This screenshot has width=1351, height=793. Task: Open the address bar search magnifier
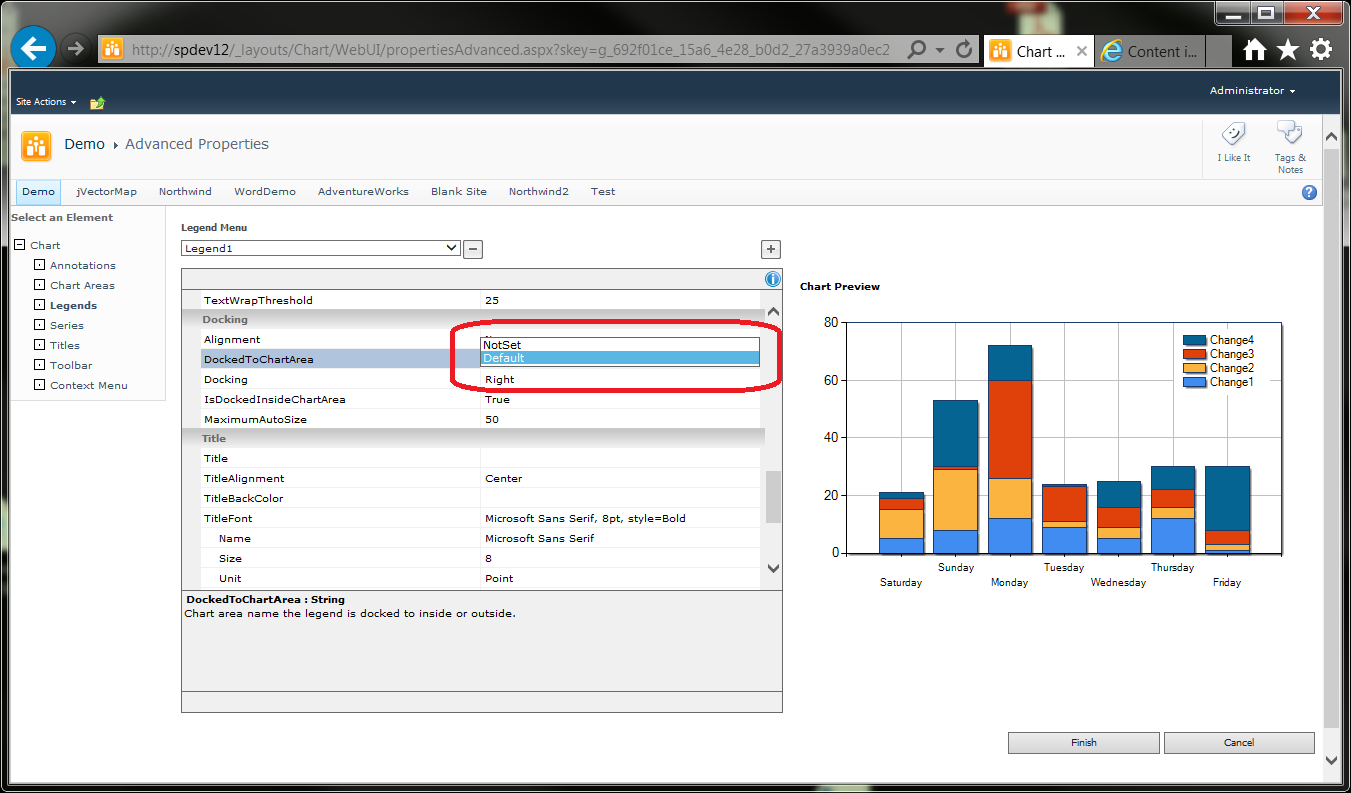point(916,49)
